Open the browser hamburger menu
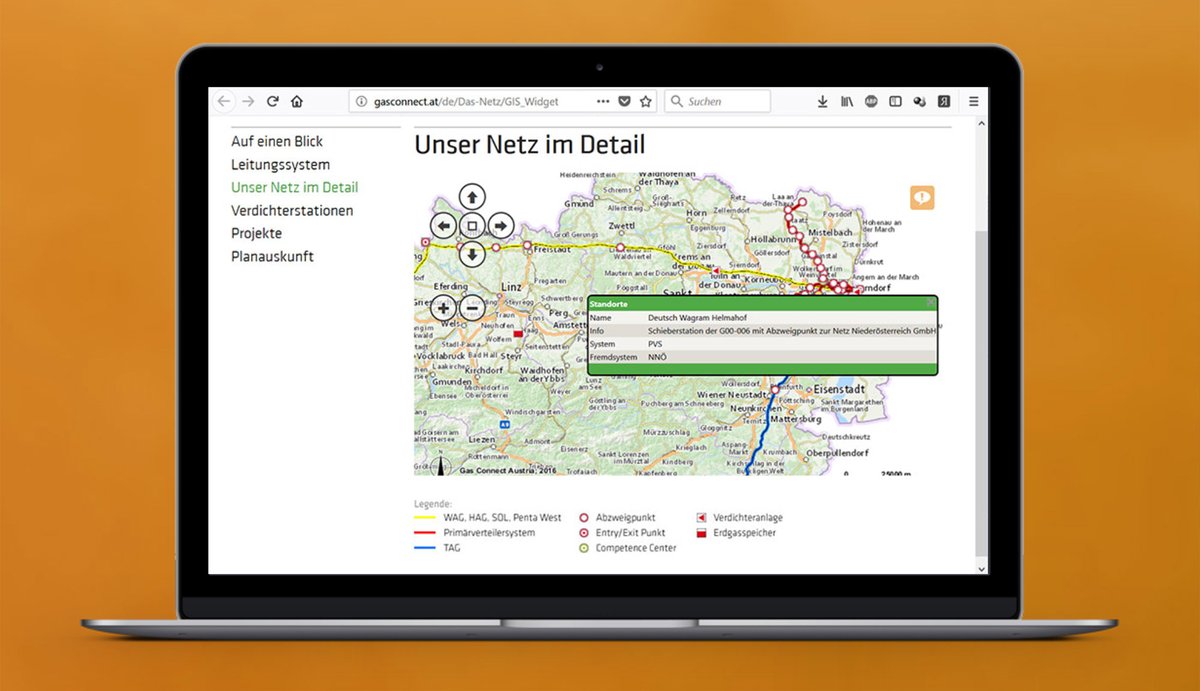 [x=972, y=101]
